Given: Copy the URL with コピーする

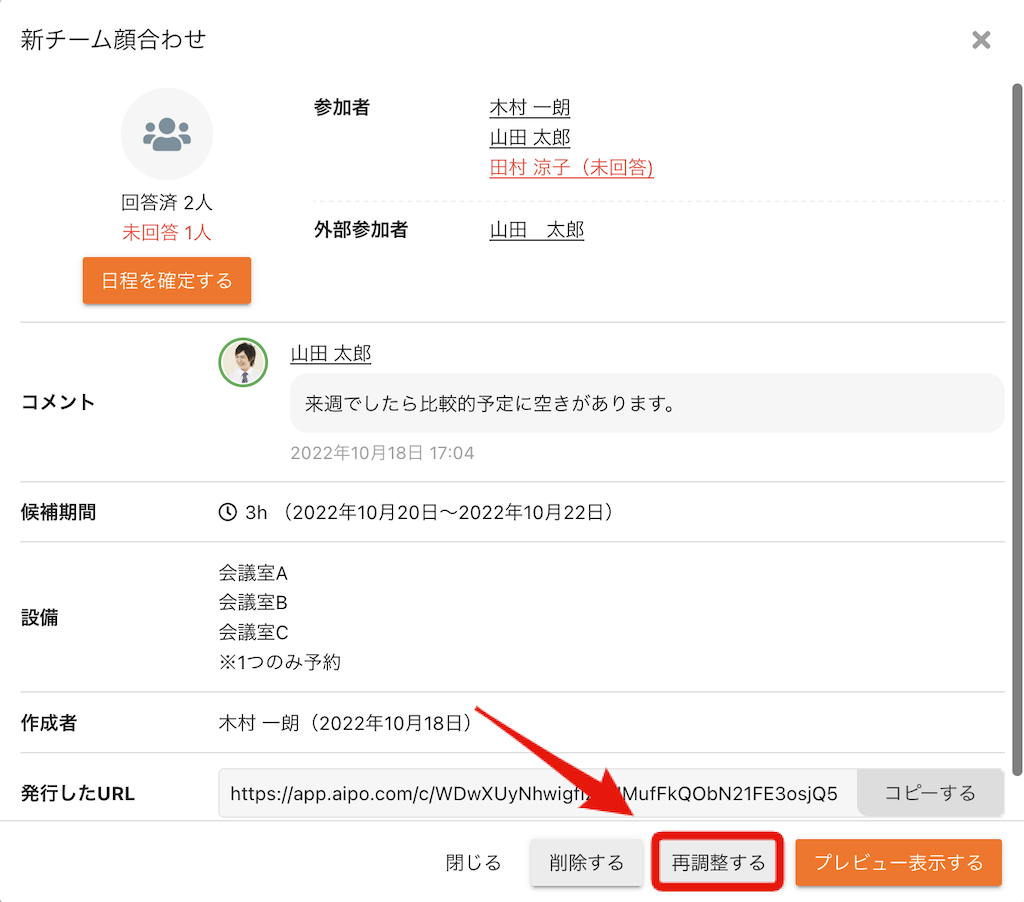Looking at the screenshot, I should click(930, 793).
